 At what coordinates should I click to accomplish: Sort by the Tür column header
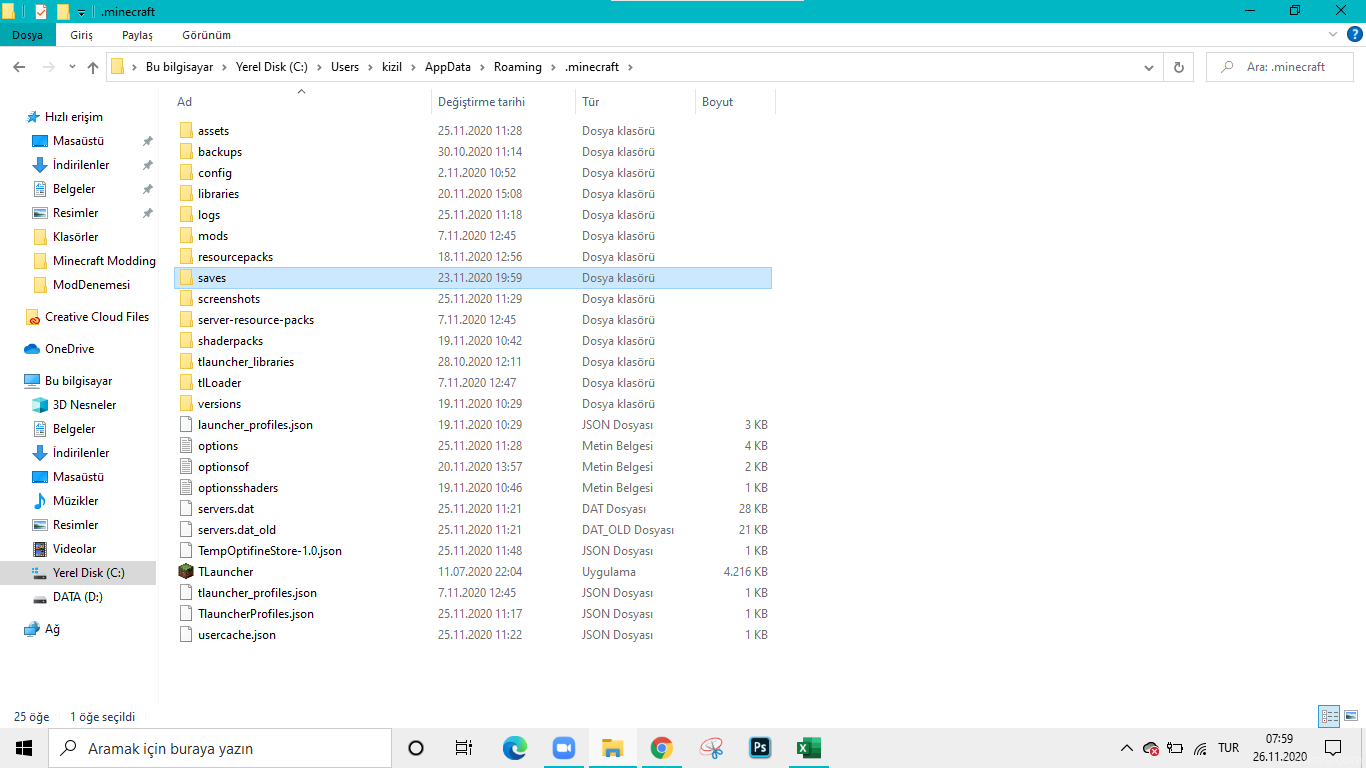point(635,102)
